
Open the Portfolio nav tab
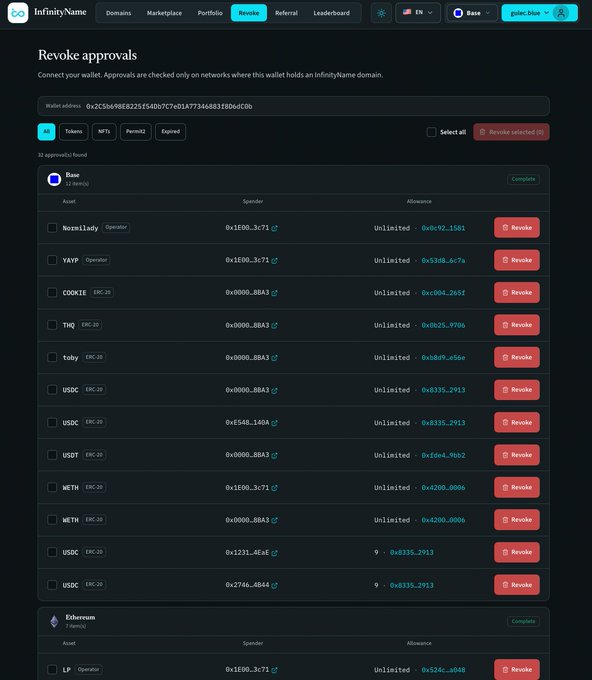[x=210, y=13]
